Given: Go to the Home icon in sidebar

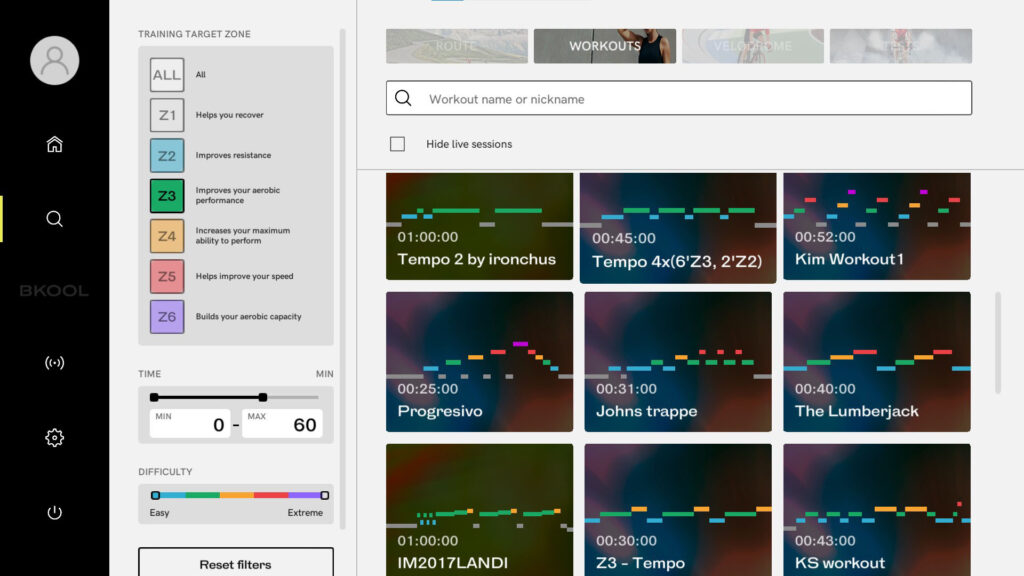Looking at the screenshot, I should [x=55, y=144].
